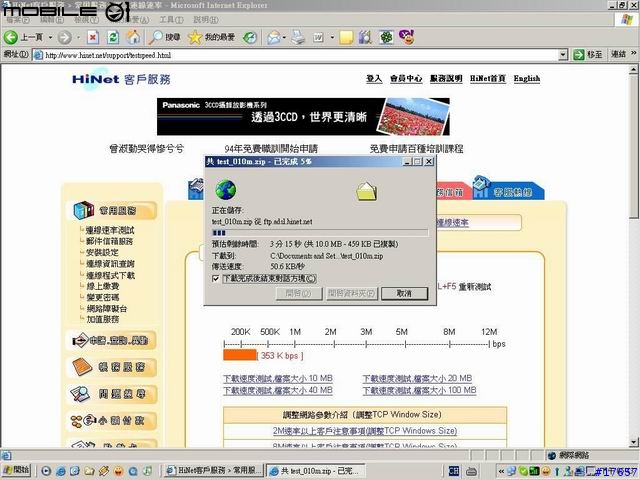Toggle close dialog when download completes checkbox

216,278
